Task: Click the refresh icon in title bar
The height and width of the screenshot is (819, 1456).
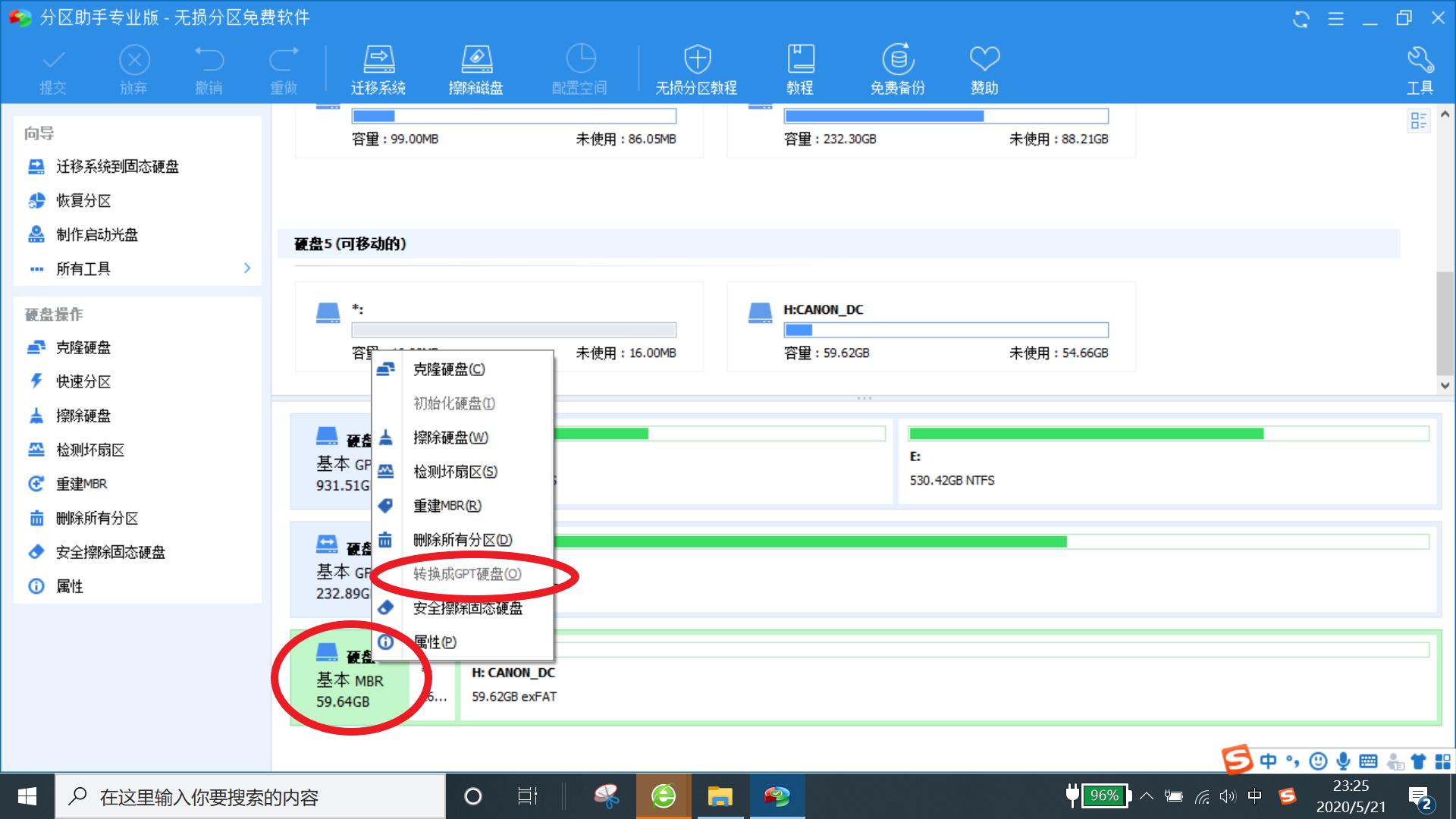Action: (1301, 19)
